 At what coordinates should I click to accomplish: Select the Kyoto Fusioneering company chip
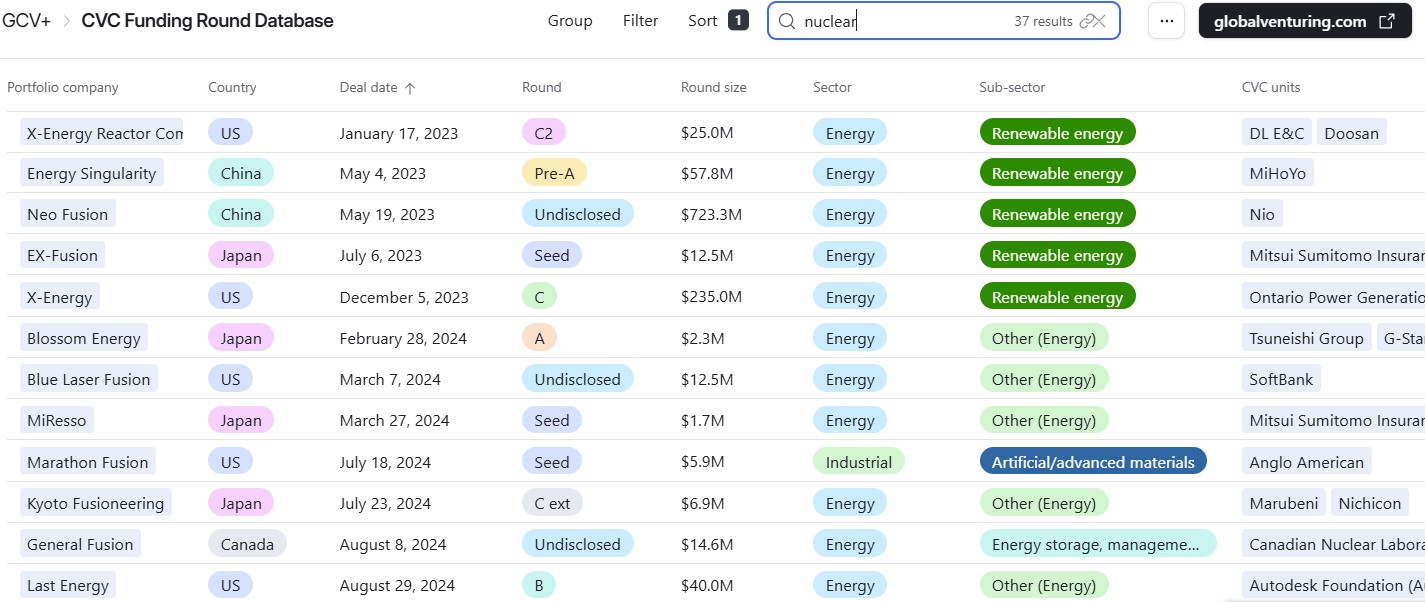point(95,503)
